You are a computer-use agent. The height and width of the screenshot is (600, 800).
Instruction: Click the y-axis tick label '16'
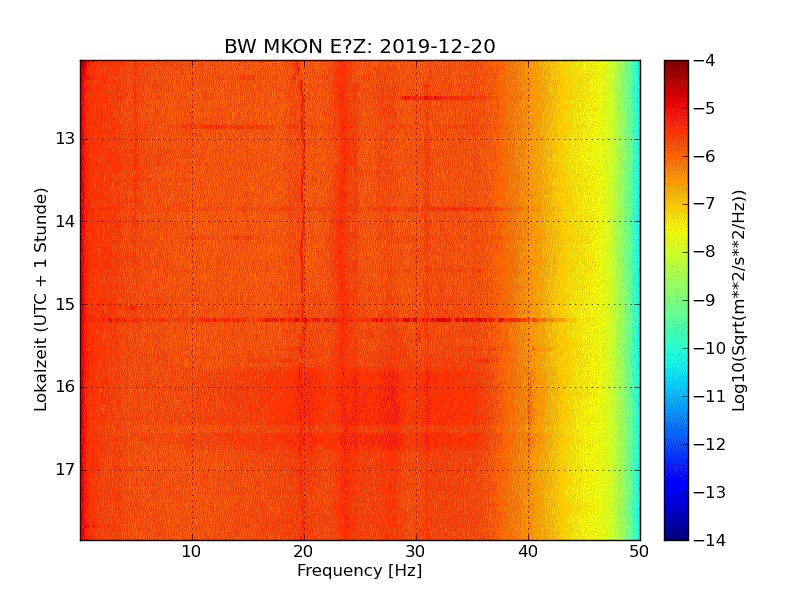click(x=65, y=387)
